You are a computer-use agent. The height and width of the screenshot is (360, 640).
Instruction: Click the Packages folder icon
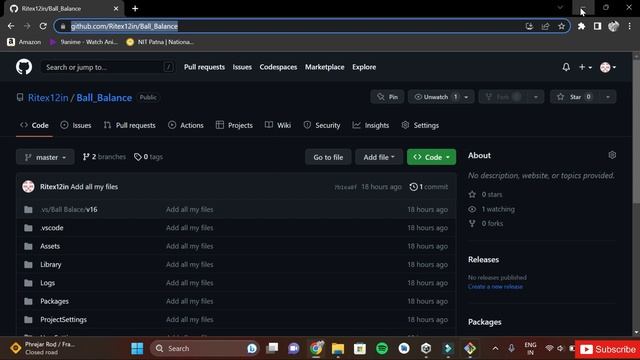(28, 301)
